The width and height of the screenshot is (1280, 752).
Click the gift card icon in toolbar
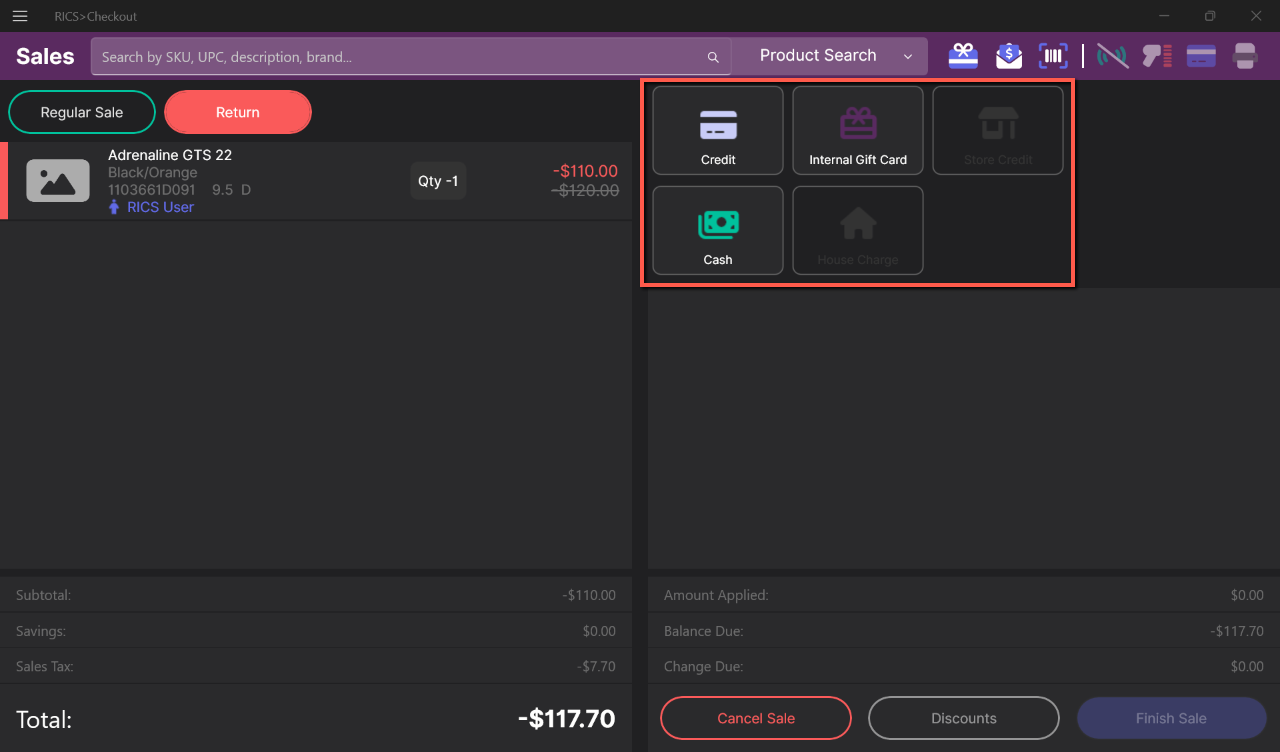click(x=963, y=56)
